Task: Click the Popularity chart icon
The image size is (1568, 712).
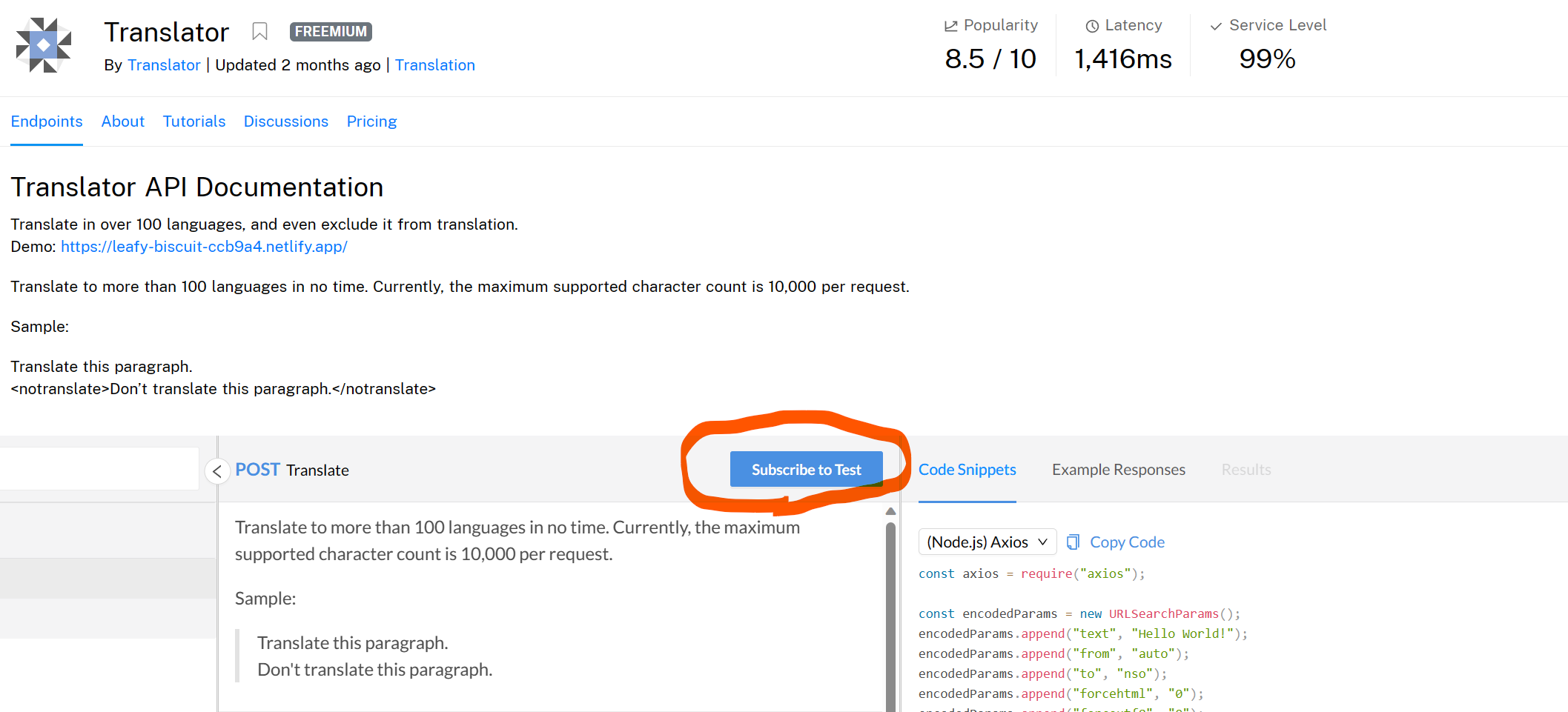Action: (x=951, y=26)
